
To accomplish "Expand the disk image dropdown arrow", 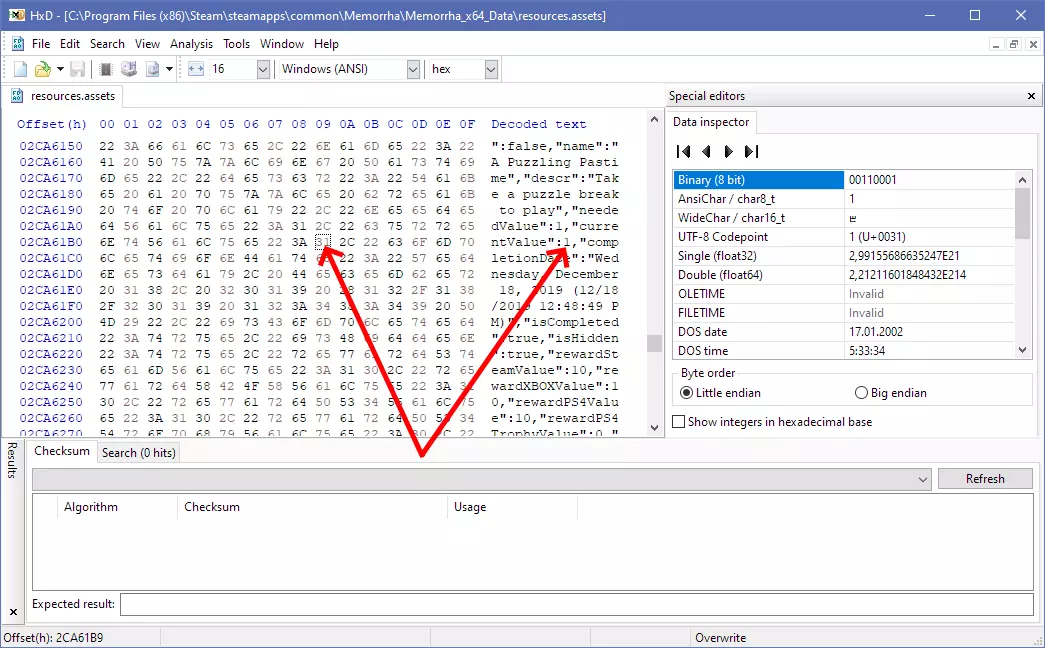I will [x=169, y=69].
